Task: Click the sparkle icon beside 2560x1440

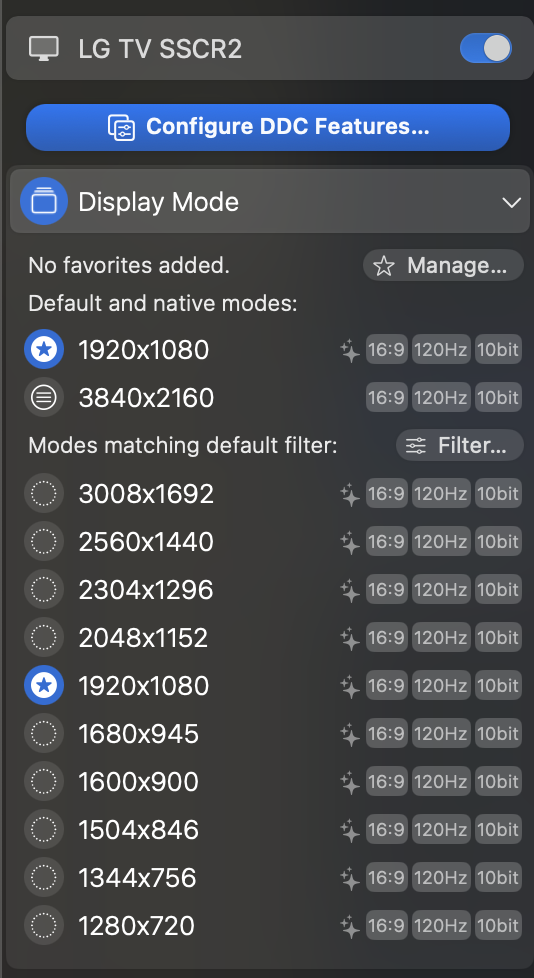Action: pyautogui.click(x=351, y=542)
